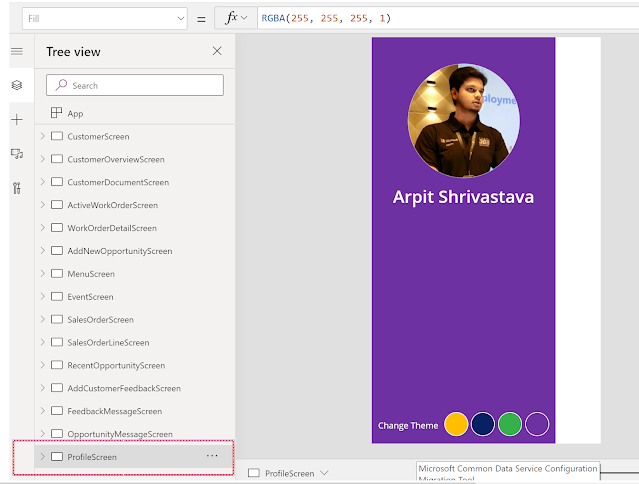Select the dark blue theme circle
639x484 pixels.
coord(483,424)
